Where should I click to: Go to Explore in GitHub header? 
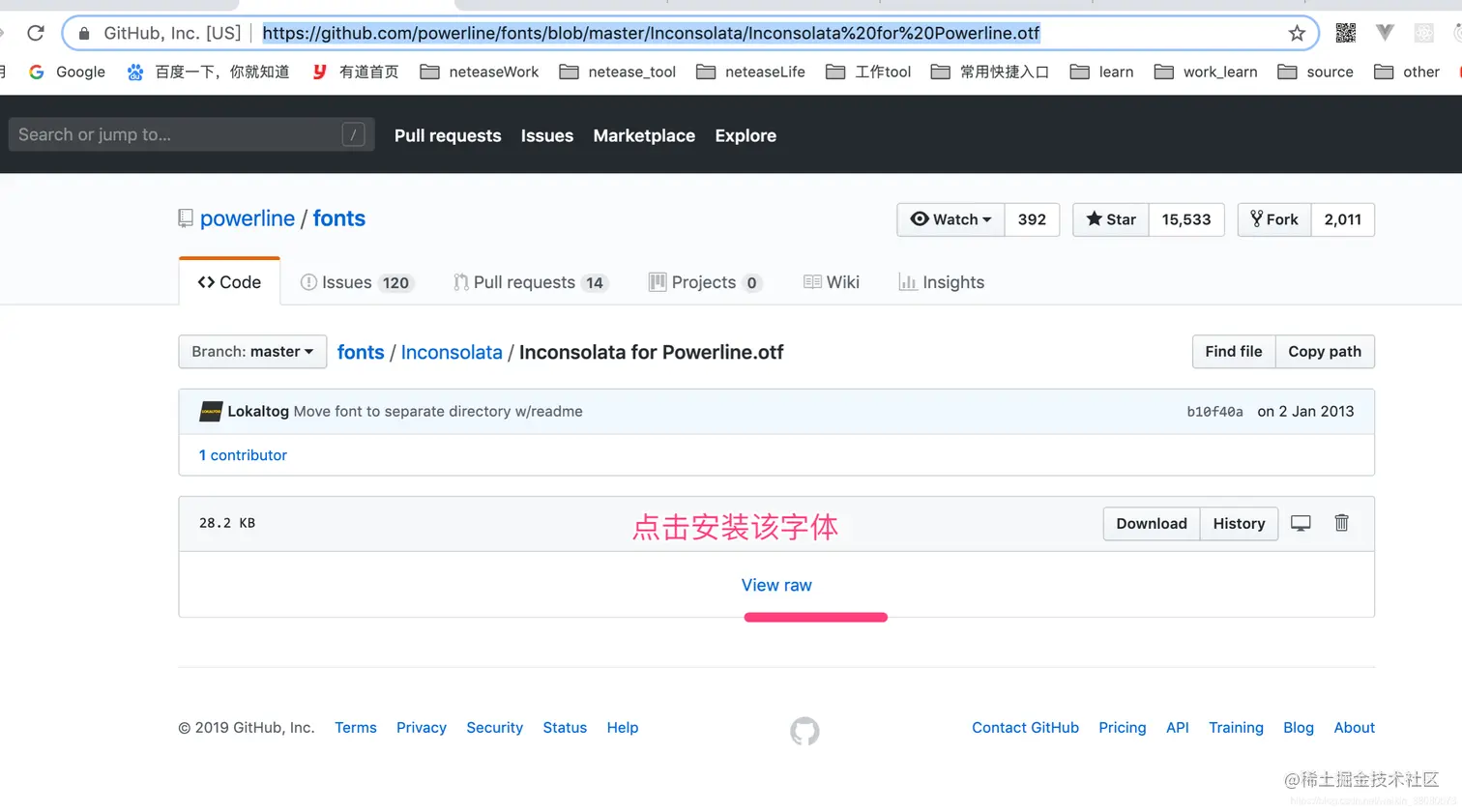746,135
